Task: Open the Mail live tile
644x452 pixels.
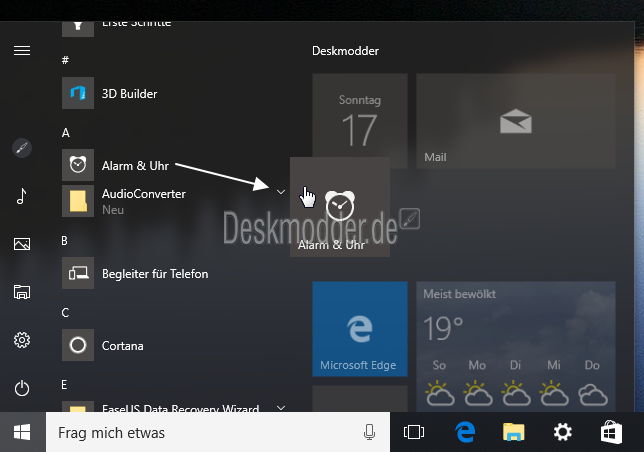Action: click(x=515, y=121)
